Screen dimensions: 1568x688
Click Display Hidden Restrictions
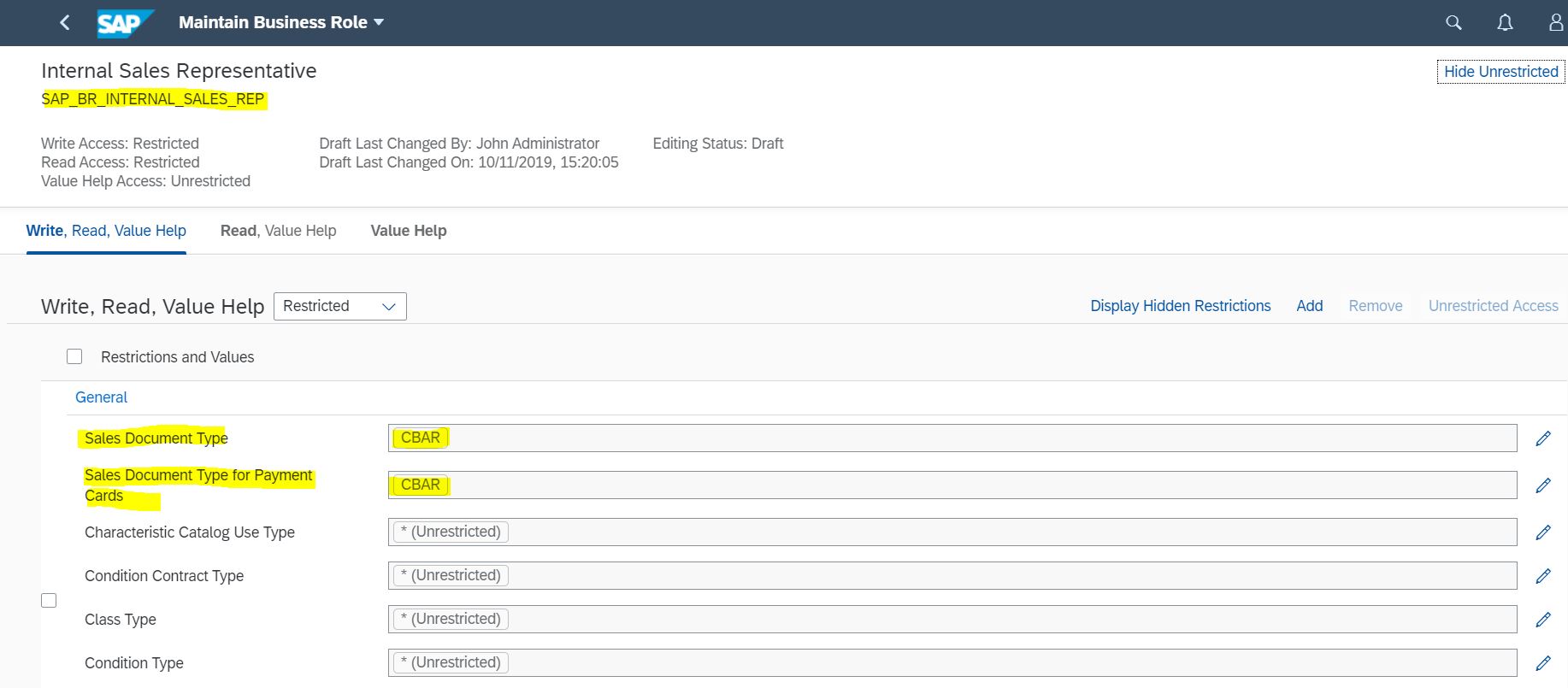point(1180,306)
